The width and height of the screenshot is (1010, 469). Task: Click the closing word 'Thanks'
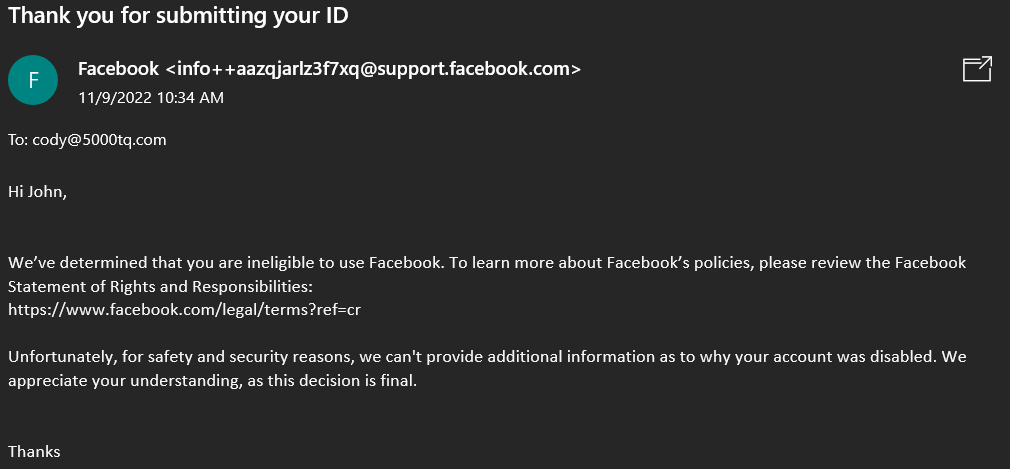pyautogui.click(x=34, y=452)
